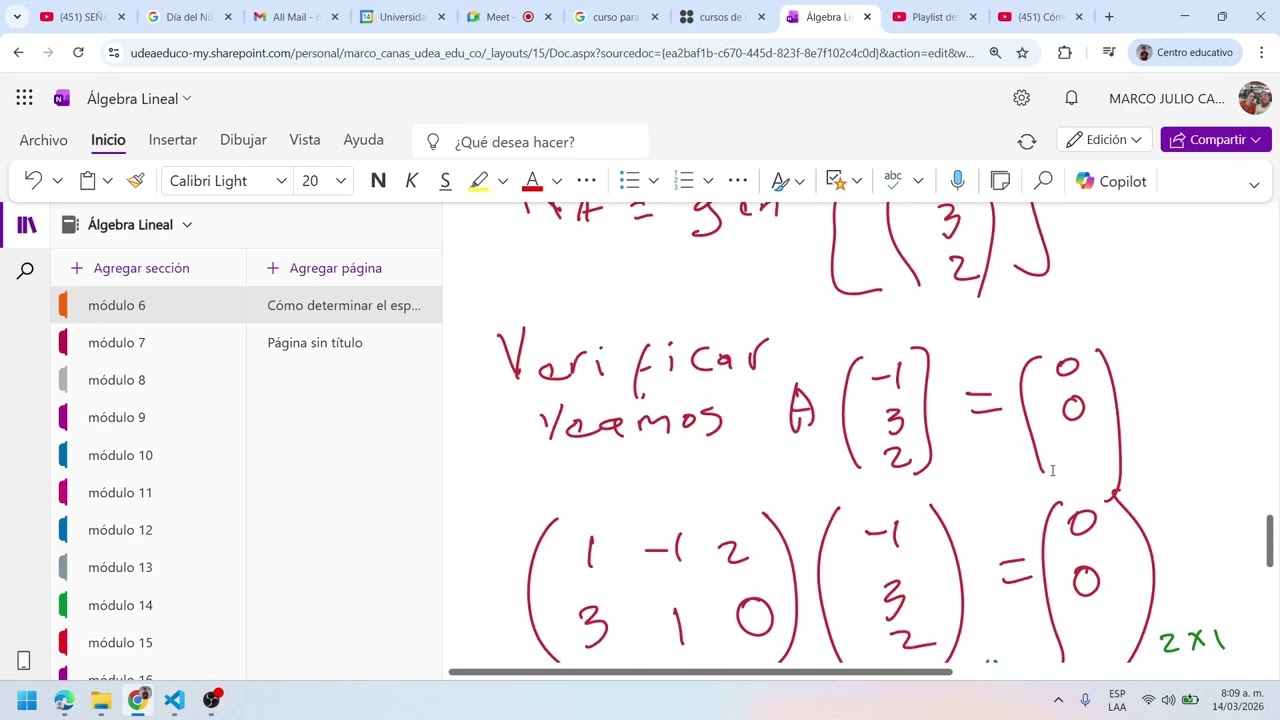Apply red font color

(532, 181)
